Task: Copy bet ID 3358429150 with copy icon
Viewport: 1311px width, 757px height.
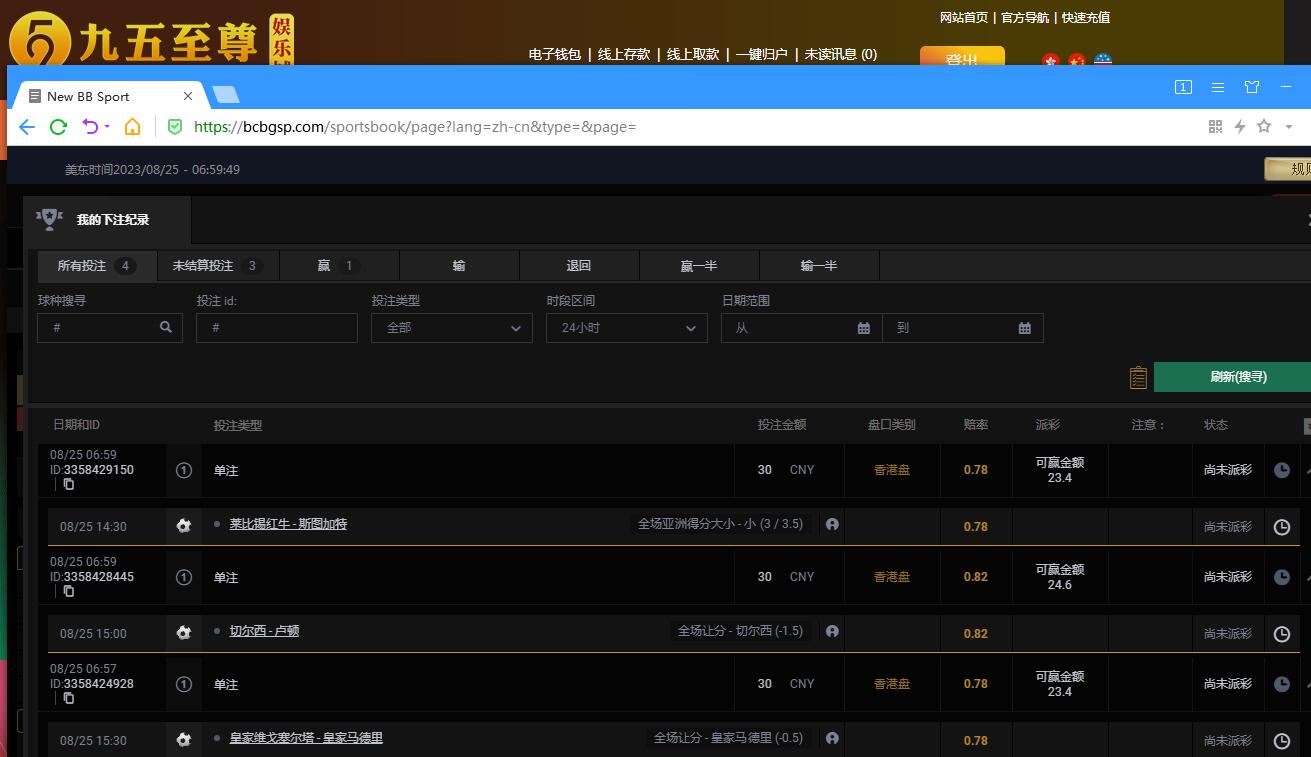Action: (69, 484)
